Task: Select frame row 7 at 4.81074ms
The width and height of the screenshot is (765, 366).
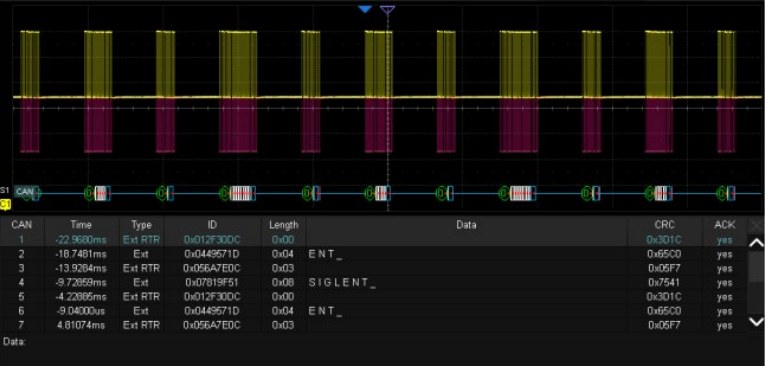Action: (373, 325)
